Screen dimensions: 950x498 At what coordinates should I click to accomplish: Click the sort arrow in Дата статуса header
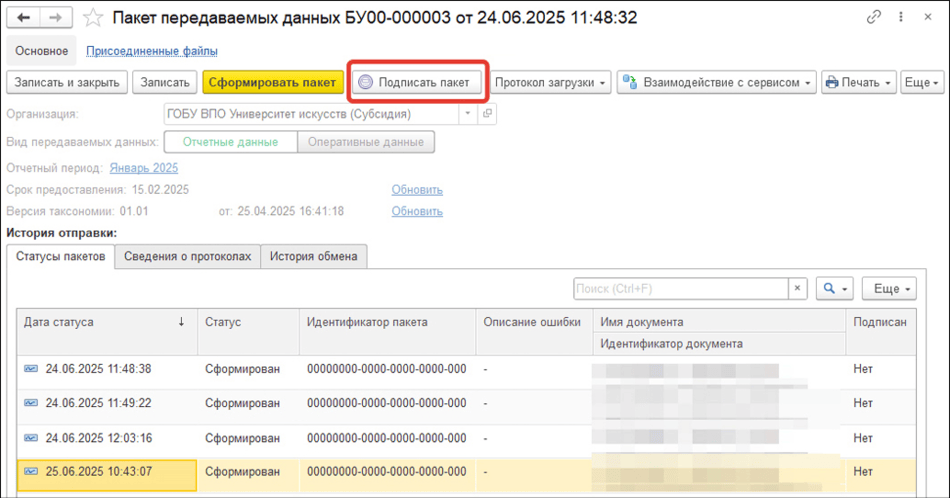point(181,322)
